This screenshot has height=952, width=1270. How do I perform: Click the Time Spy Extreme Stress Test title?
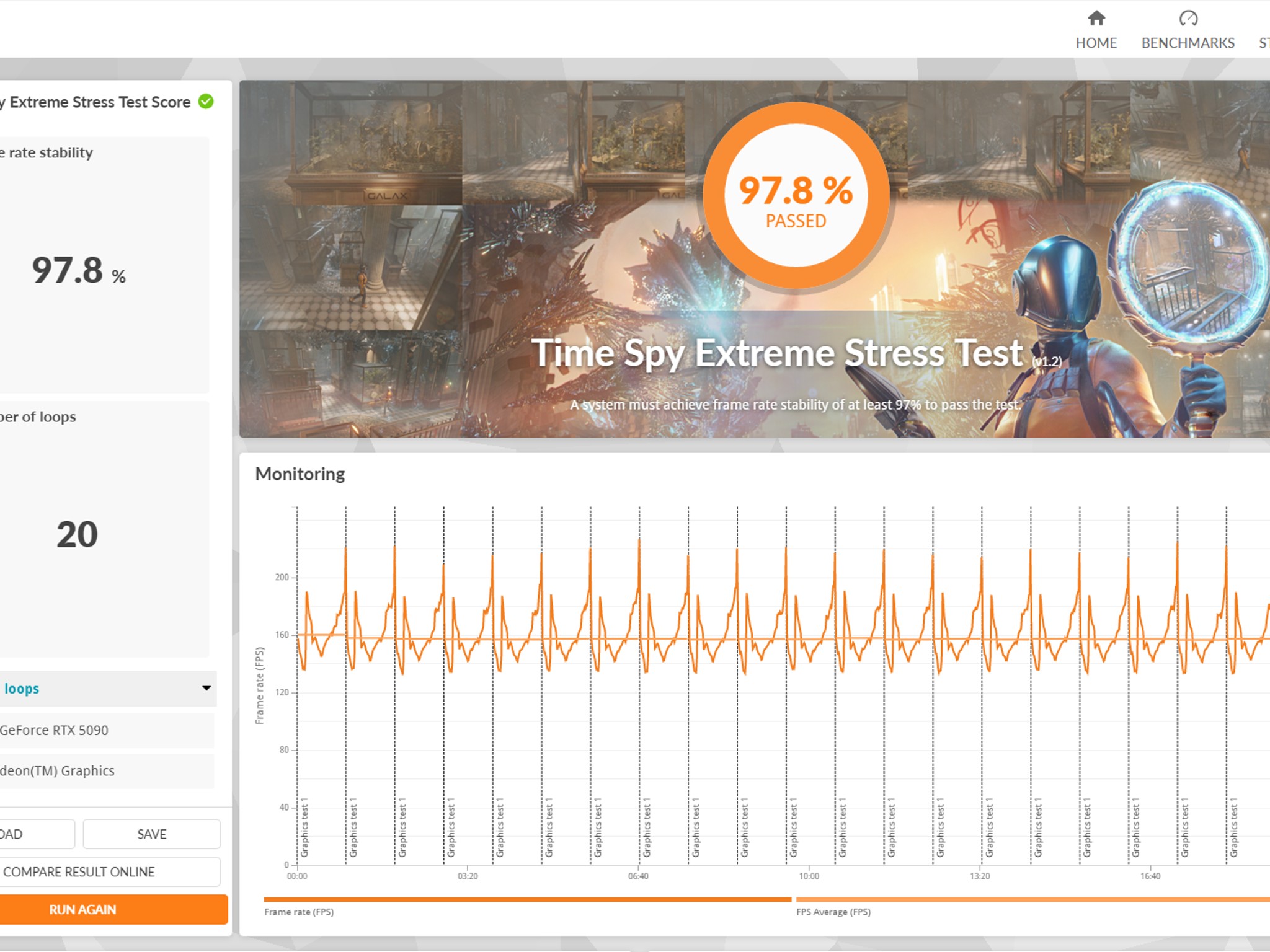pyautogui.click(x=778, y=353)
